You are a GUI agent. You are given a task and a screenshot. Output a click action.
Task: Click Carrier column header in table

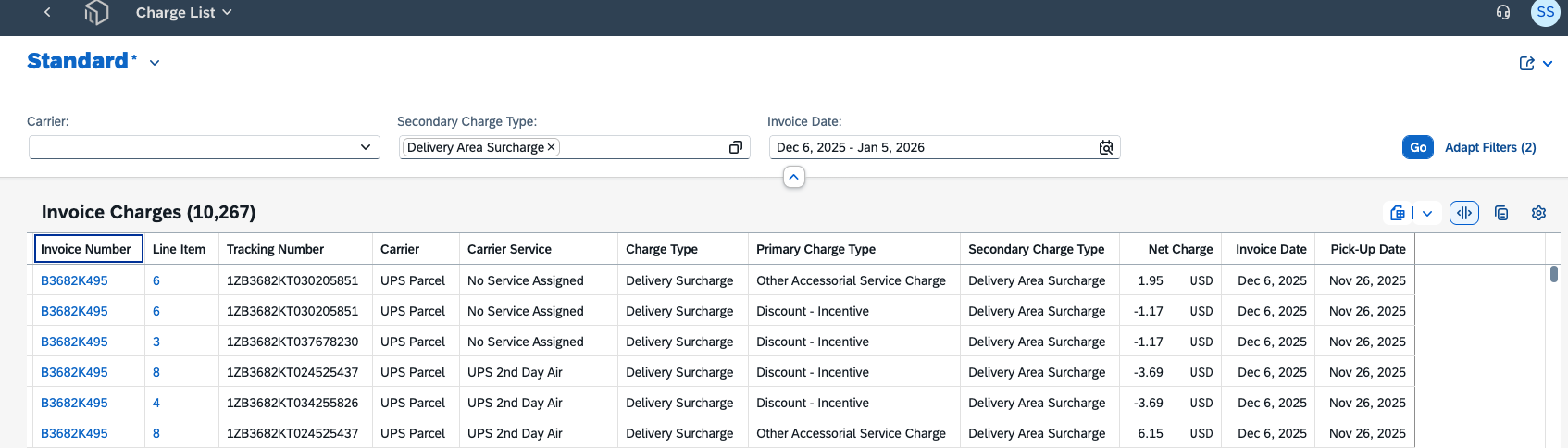click(416, 249)
